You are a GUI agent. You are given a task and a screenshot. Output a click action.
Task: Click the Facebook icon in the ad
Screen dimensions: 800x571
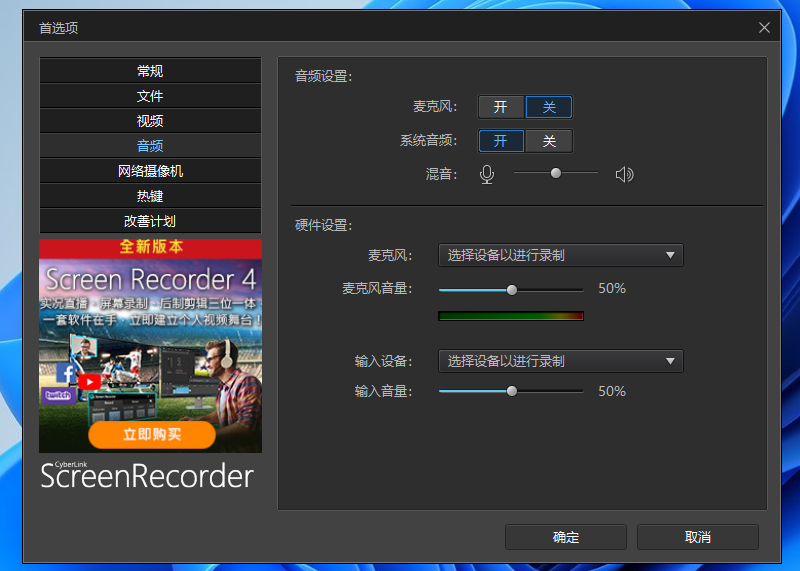(x=66, y=373)
